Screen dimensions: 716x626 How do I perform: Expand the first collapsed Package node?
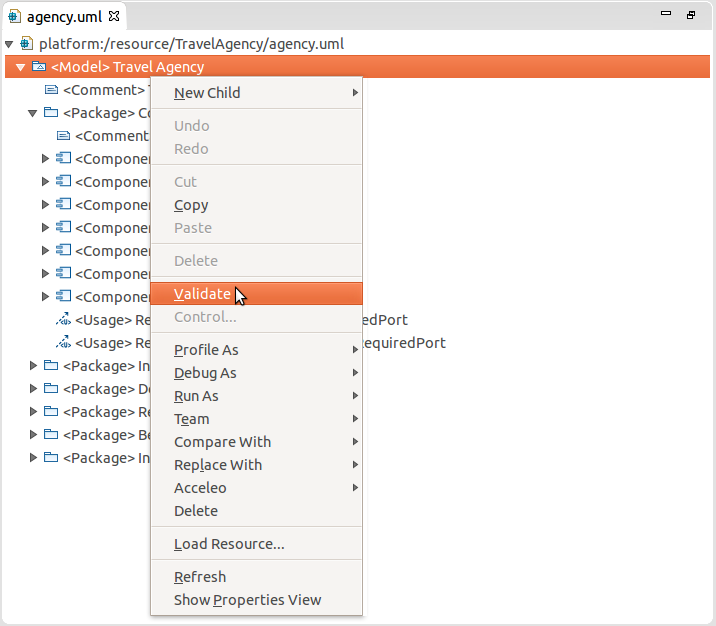pos(33,365)
